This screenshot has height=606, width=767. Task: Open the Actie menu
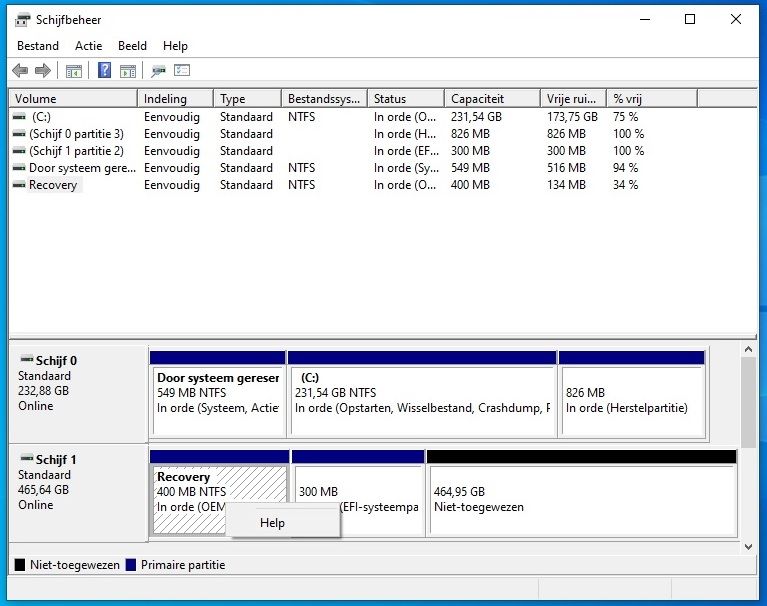[x=89, y=46]
